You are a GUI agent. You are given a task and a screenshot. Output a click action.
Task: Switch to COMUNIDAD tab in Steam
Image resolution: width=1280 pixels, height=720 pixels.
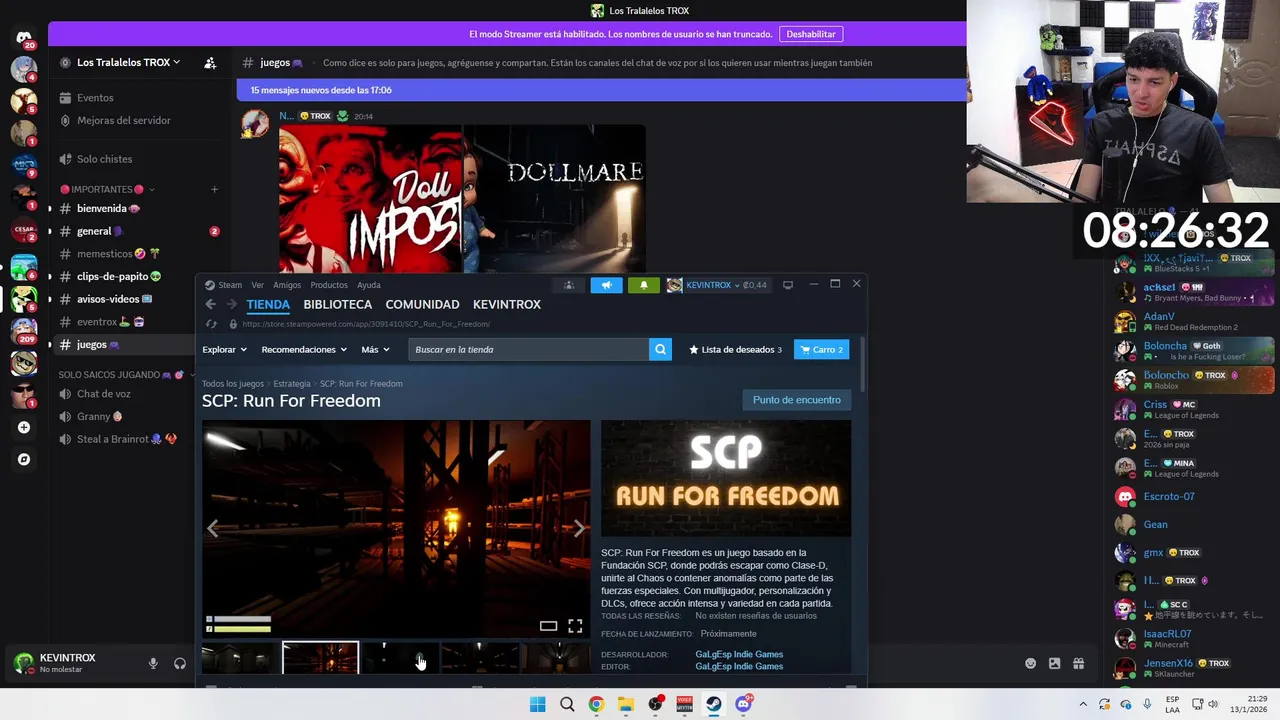422,304
